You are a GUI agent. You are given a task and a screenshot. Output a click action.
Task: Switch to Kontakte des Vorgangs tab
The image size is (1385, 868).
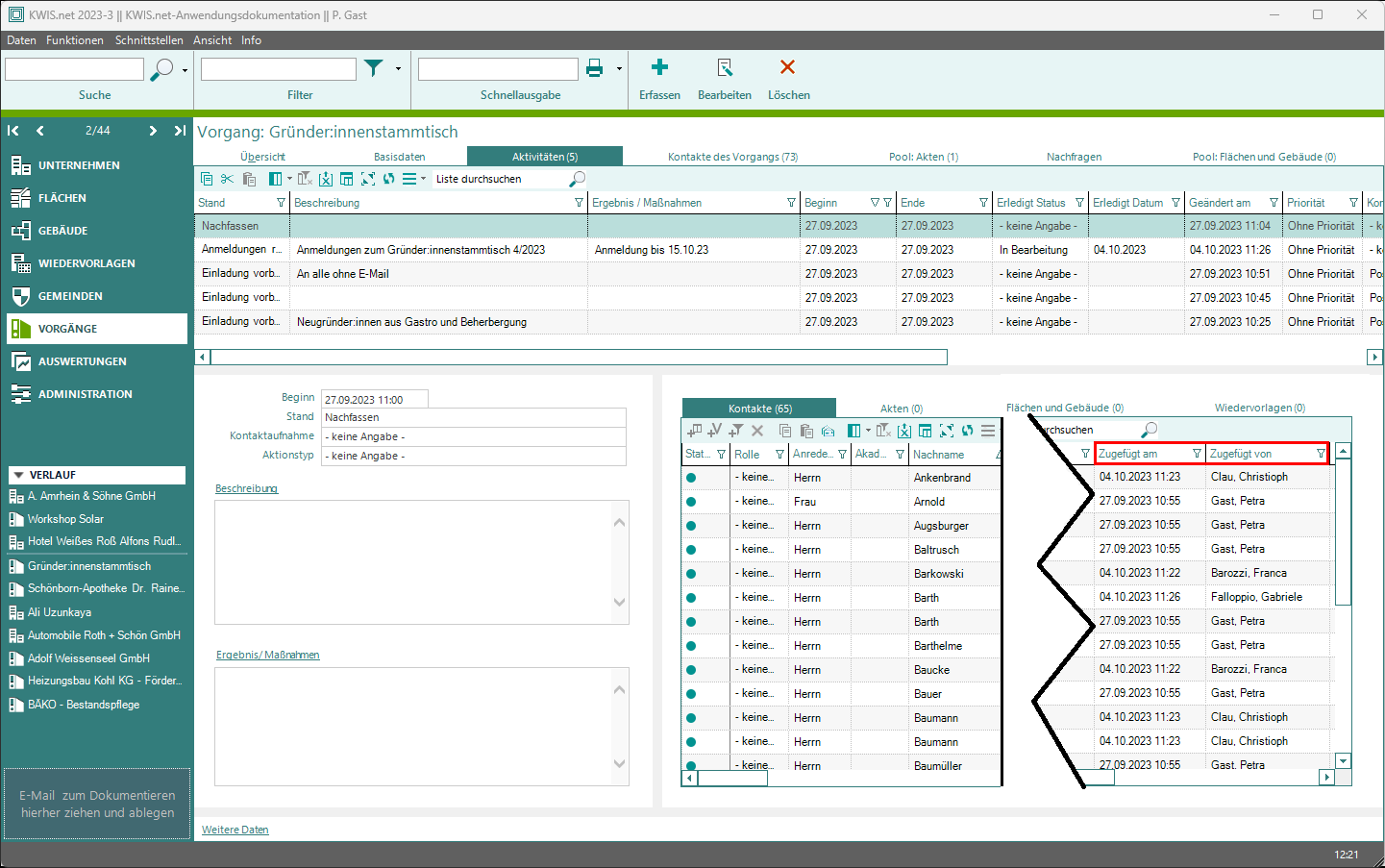(x=733, y=157)
